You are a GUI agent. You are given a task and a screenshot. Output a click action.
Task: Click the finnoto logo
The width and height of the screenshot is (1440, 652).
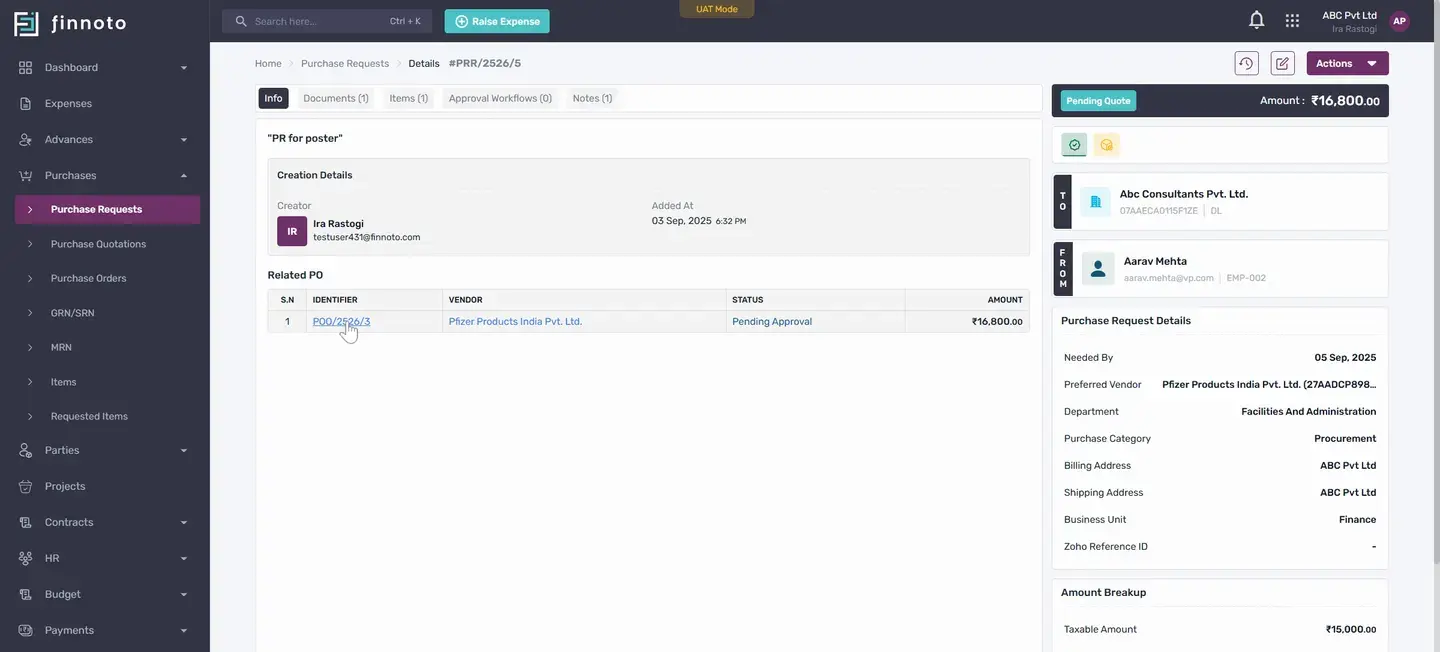pos(70,23)
